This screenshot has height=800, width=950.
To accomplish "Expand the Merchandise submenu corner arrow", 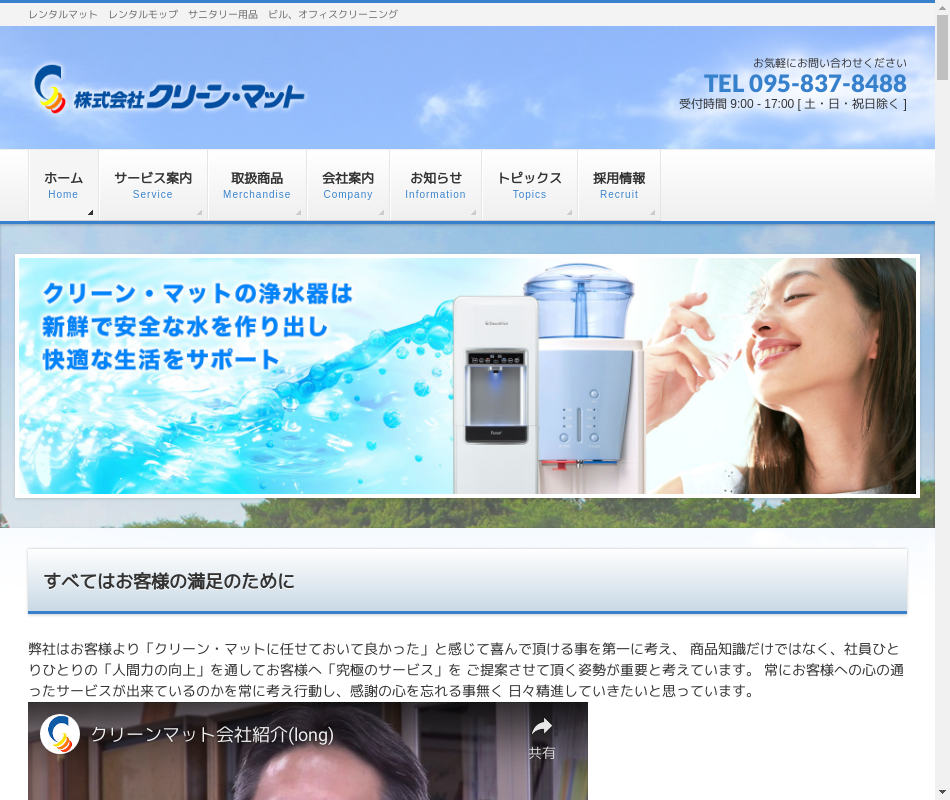I will 298,212.
